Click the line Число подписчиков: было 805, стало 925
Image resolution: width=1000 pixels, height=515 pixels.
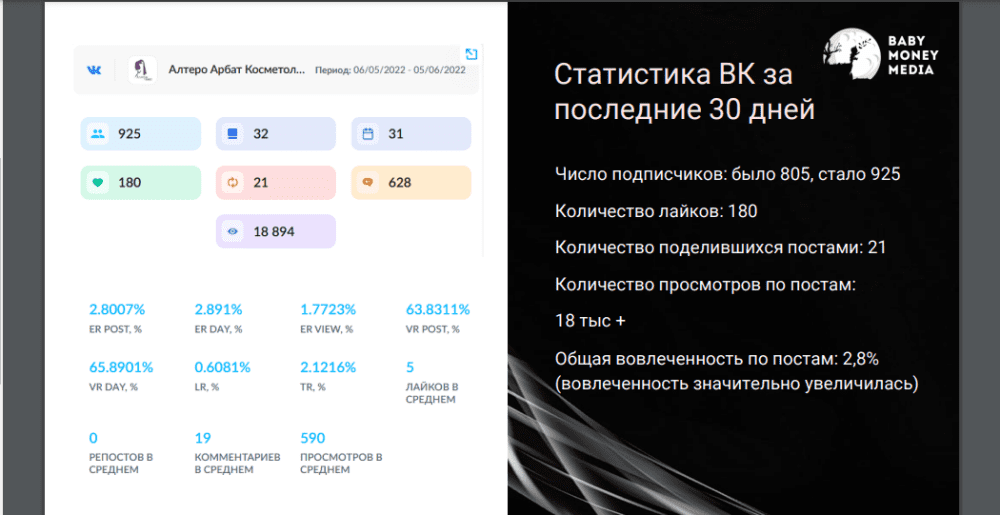(x=727, y=174)
